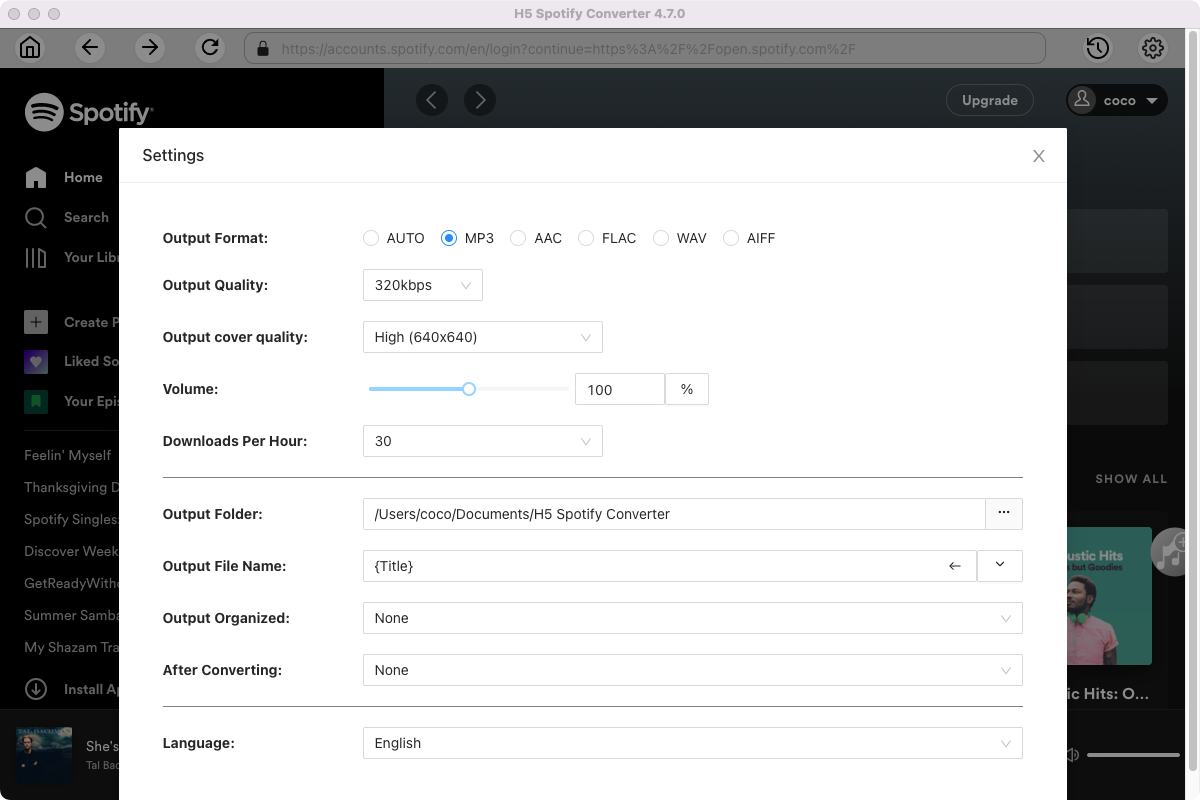This screenshot has height=800, width=1200.
Task: Click the browser URL address bar
Action: pyautogui.click(x=645, y=48)
